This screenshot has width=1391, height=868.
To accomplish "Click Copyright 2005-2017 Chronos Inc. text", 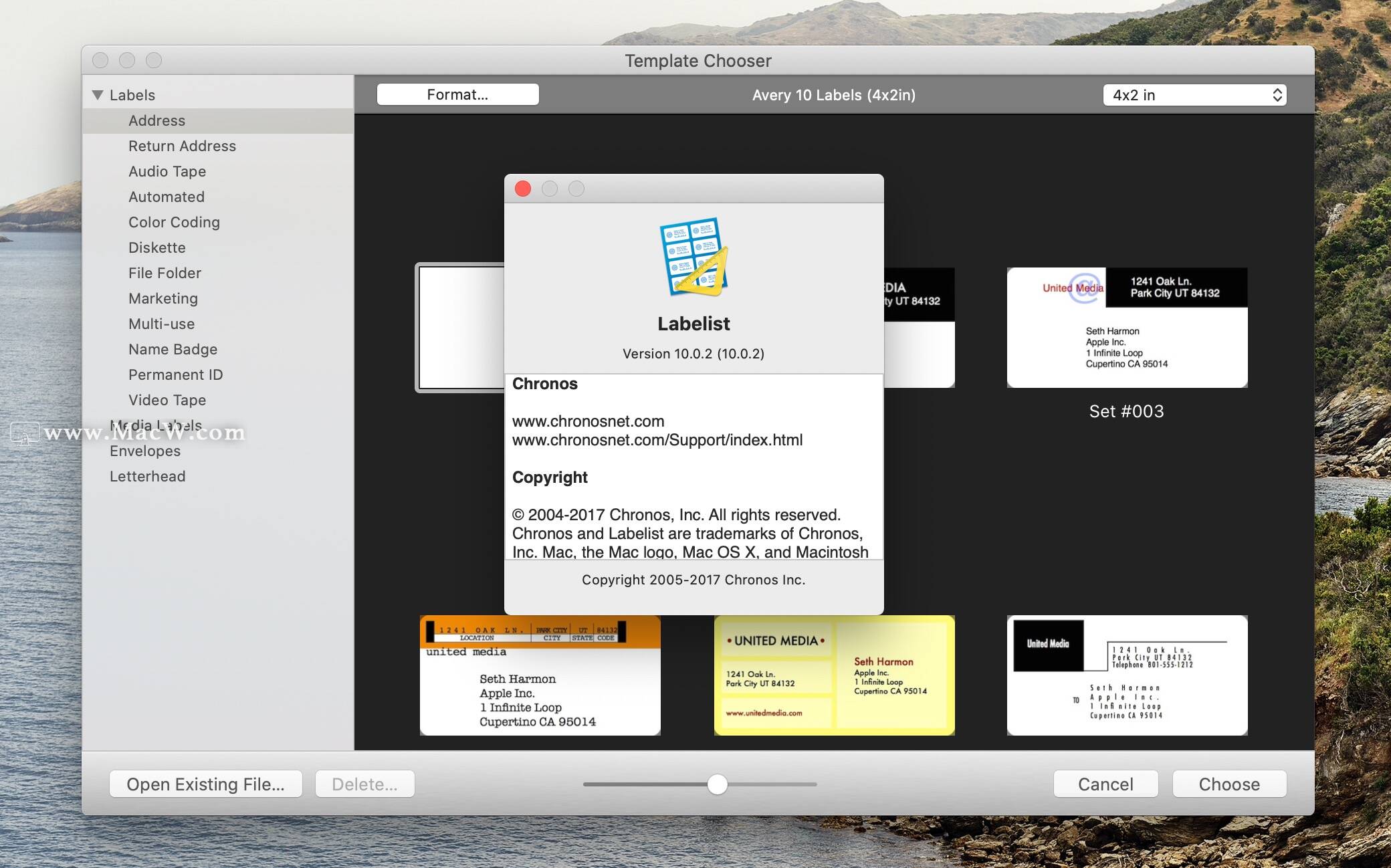I will (693, 580).
